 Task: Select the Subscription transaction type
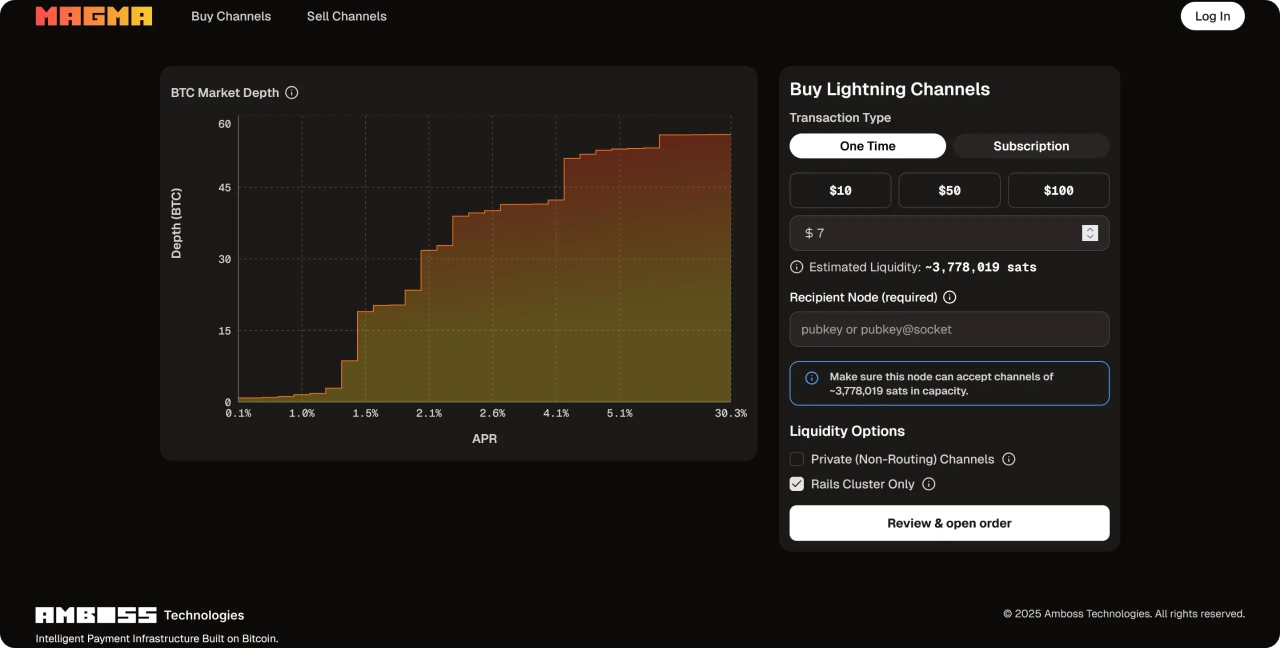[1031, 146]
